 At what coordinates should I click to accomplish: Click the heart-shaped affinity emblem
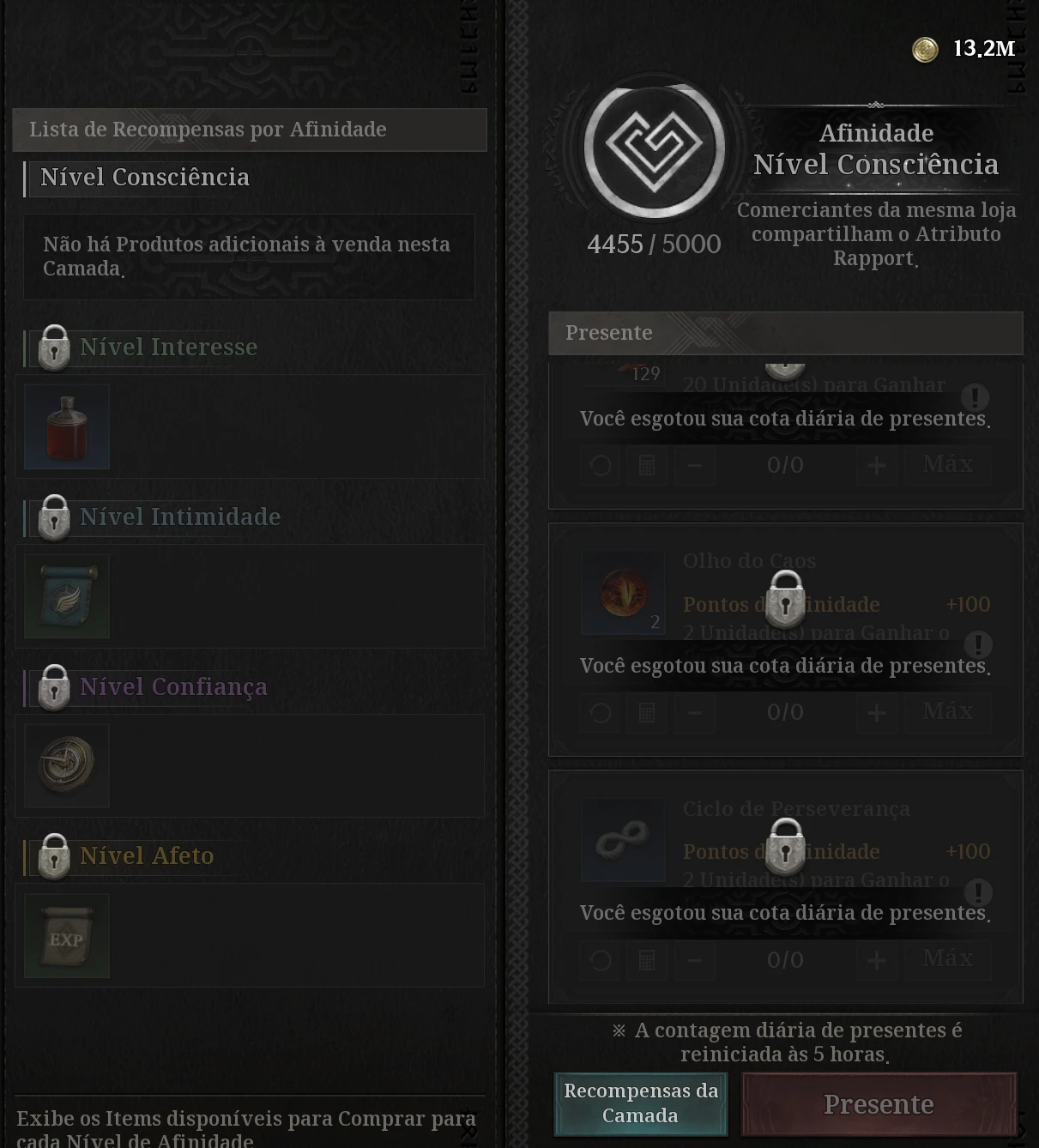tap(654, 146)
